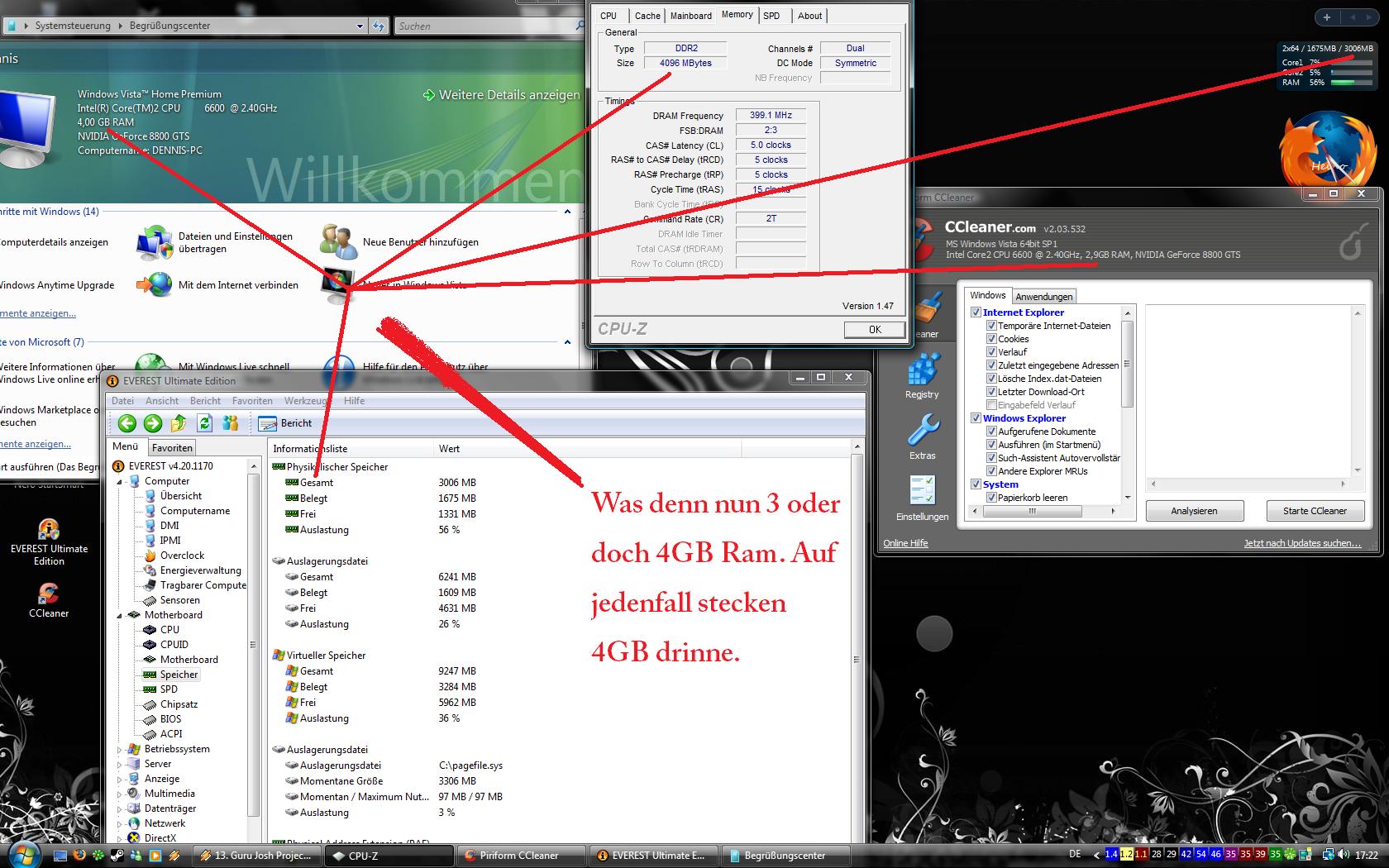The height and width of the screenshot is (868, 1389).
Task: Open Favoriten tab in EVEREST
Action: coord(173,447)
